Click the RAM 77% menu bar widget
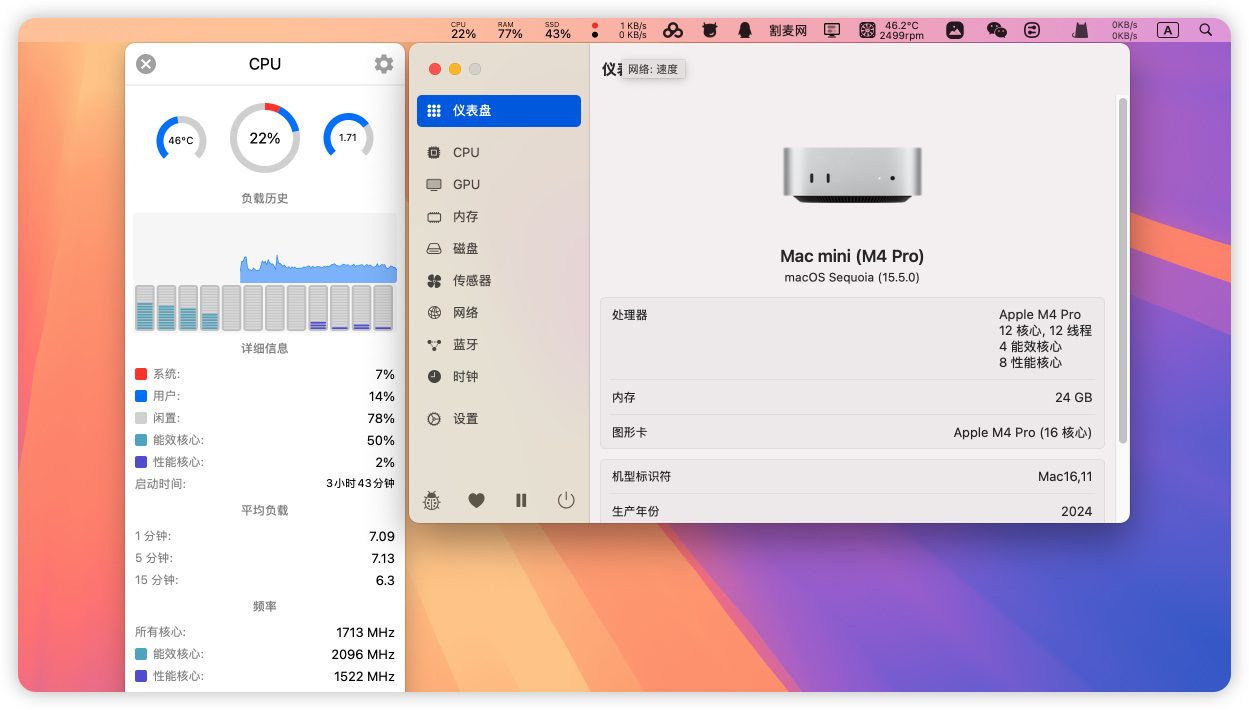The width and height of the screenshot is (1249, 710). (x=510, y=30)
